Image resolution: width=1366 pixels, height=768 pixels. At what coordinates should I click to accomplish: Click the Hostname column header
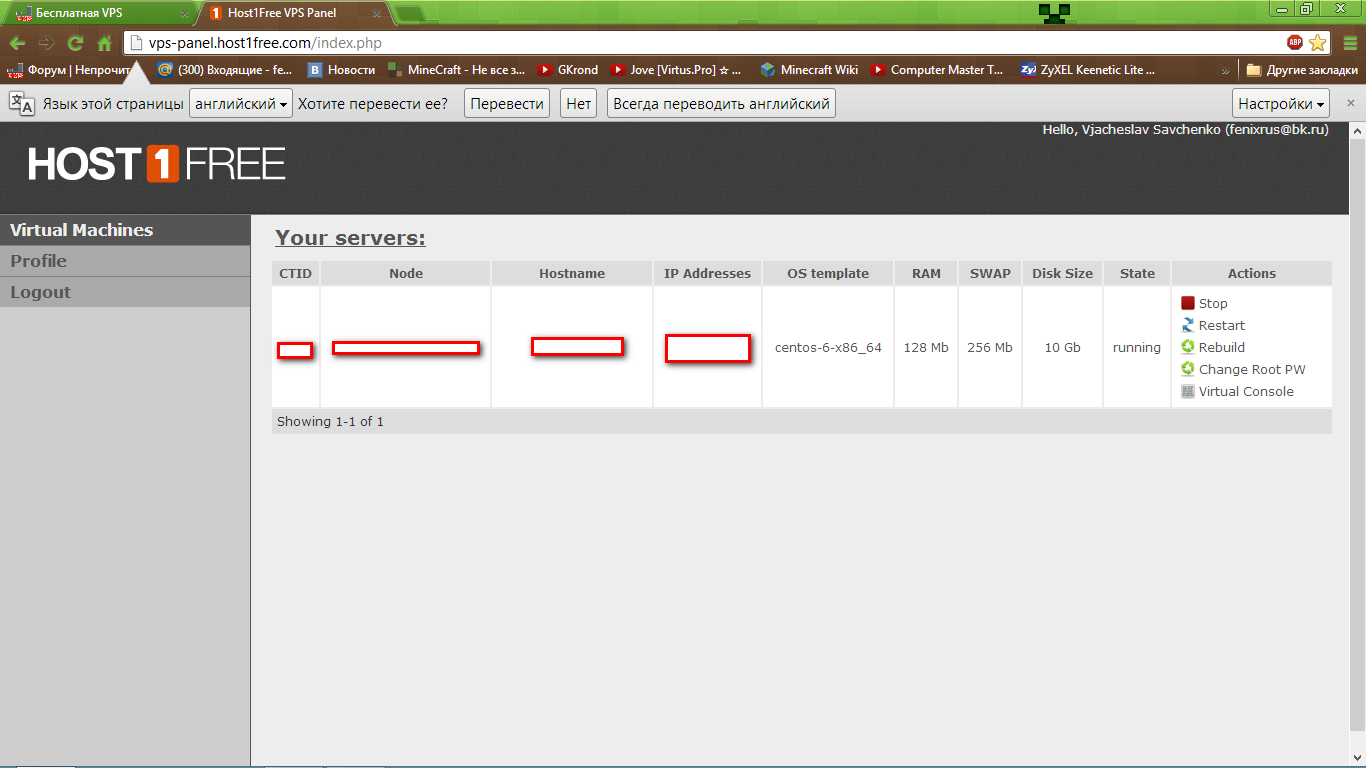(572, 273)
